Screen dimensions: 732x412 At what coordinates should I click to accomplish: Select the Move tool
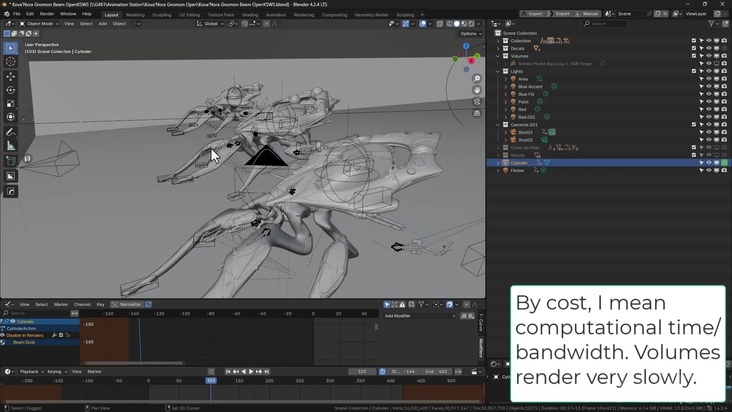(11, 77)
